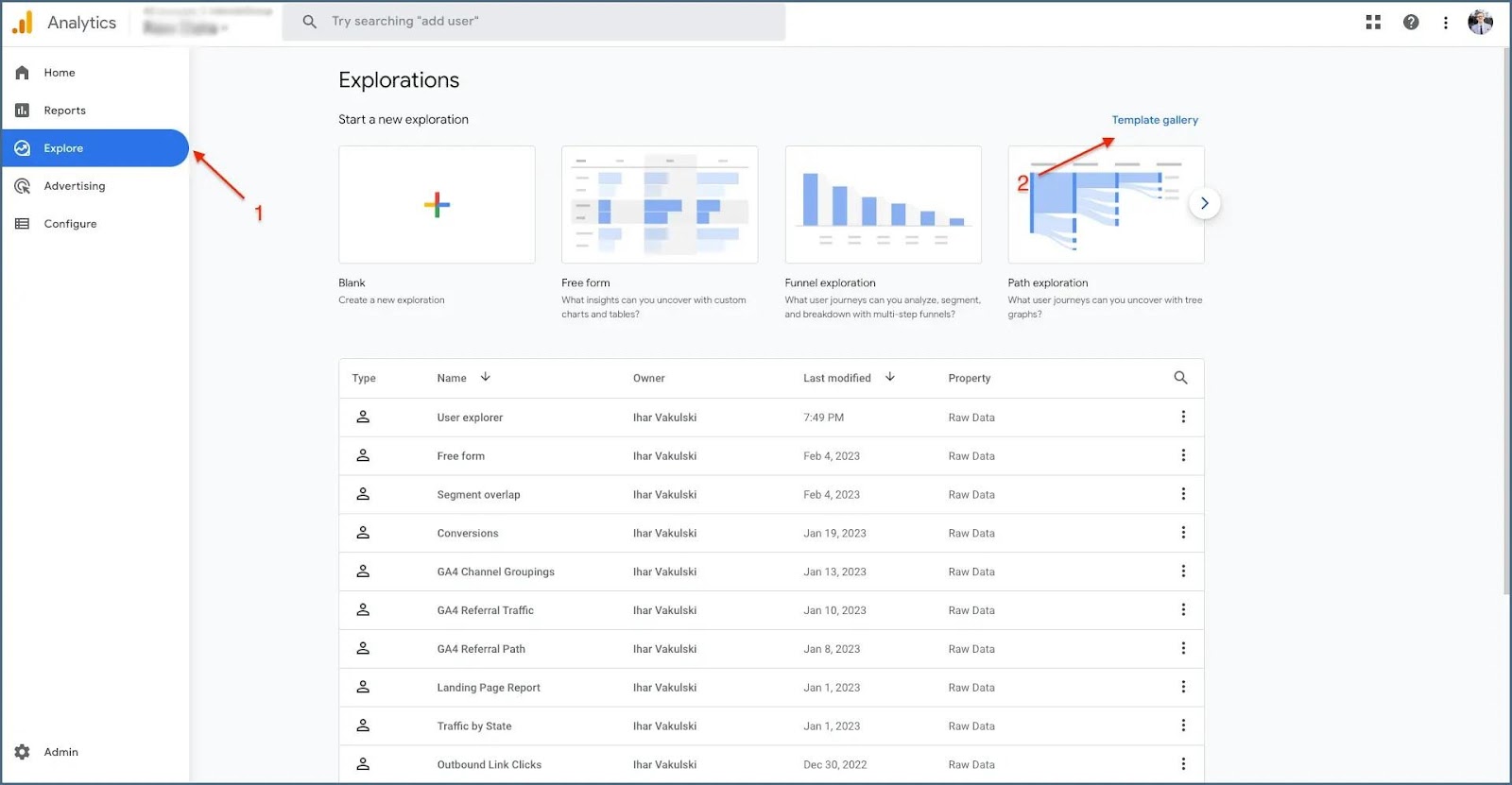Open the Help question mark icon
1512x785 pixels.
(x=1411, y=22)
